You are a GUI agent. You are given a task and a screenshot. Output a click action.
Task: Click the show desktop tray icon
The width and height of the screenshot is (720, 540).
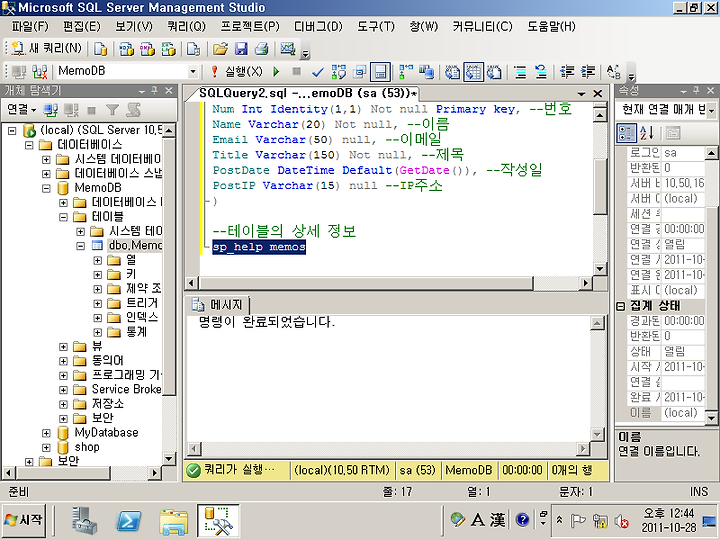pos(709,522)
